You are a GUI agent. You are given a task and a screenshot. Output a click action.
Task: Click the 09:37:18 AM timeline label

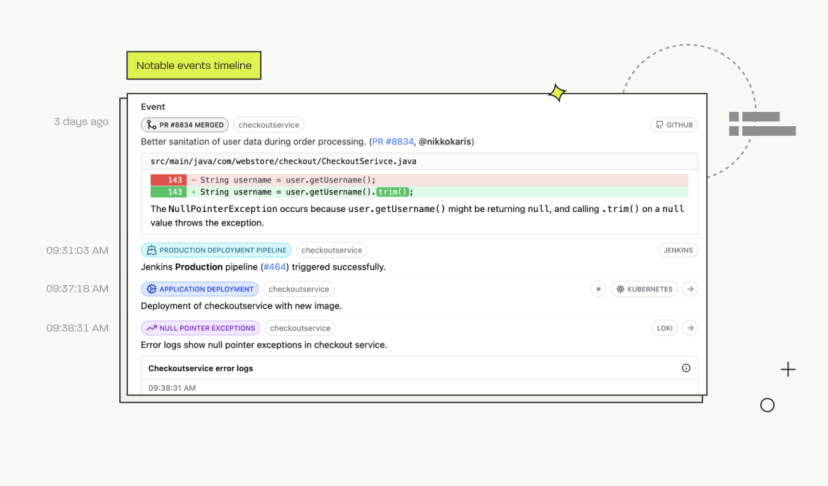(77, 288)
